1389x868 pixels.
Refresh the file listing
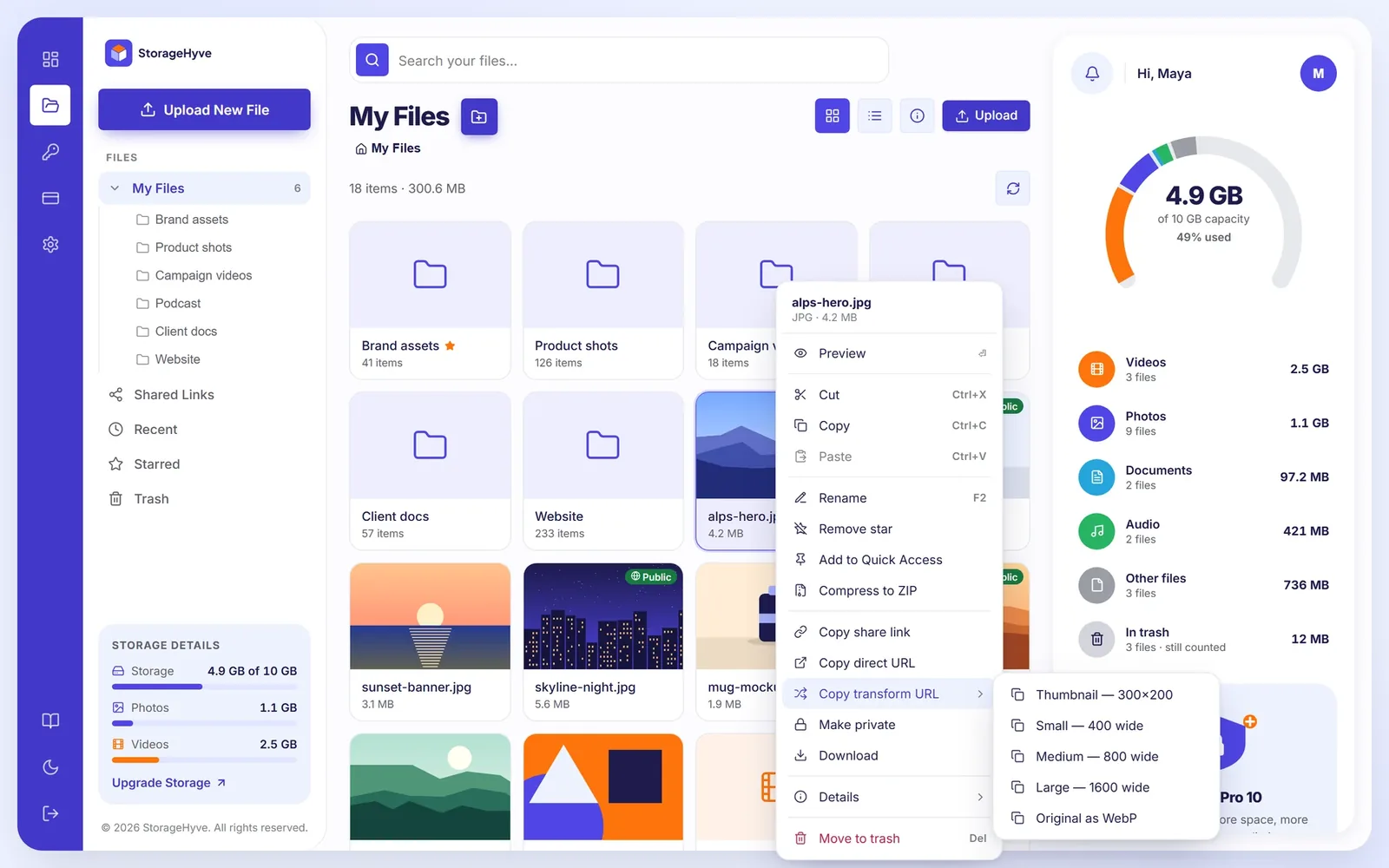[1012, 188]
